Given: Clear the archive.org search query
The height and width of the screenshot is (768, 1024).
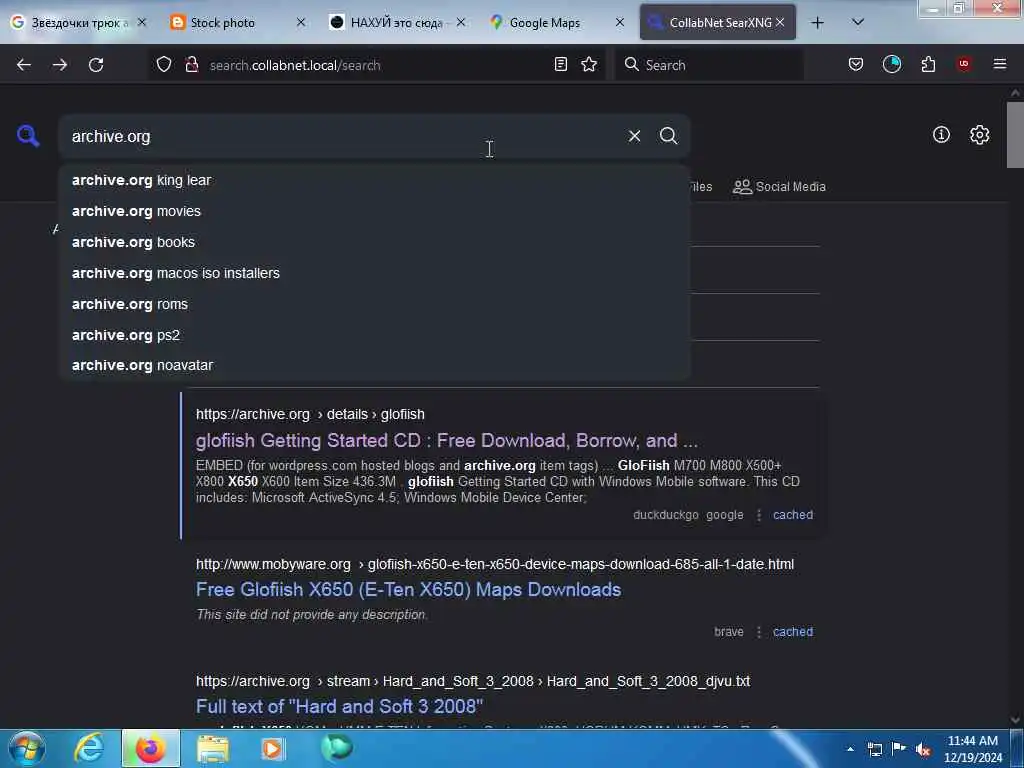Looking at the screenshot, I should point(634,136).
